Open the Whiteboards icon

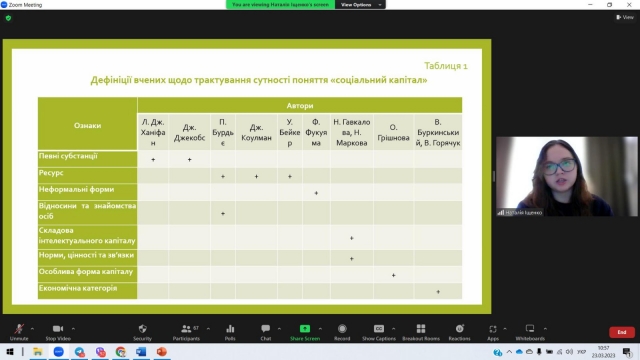point(530,332)
